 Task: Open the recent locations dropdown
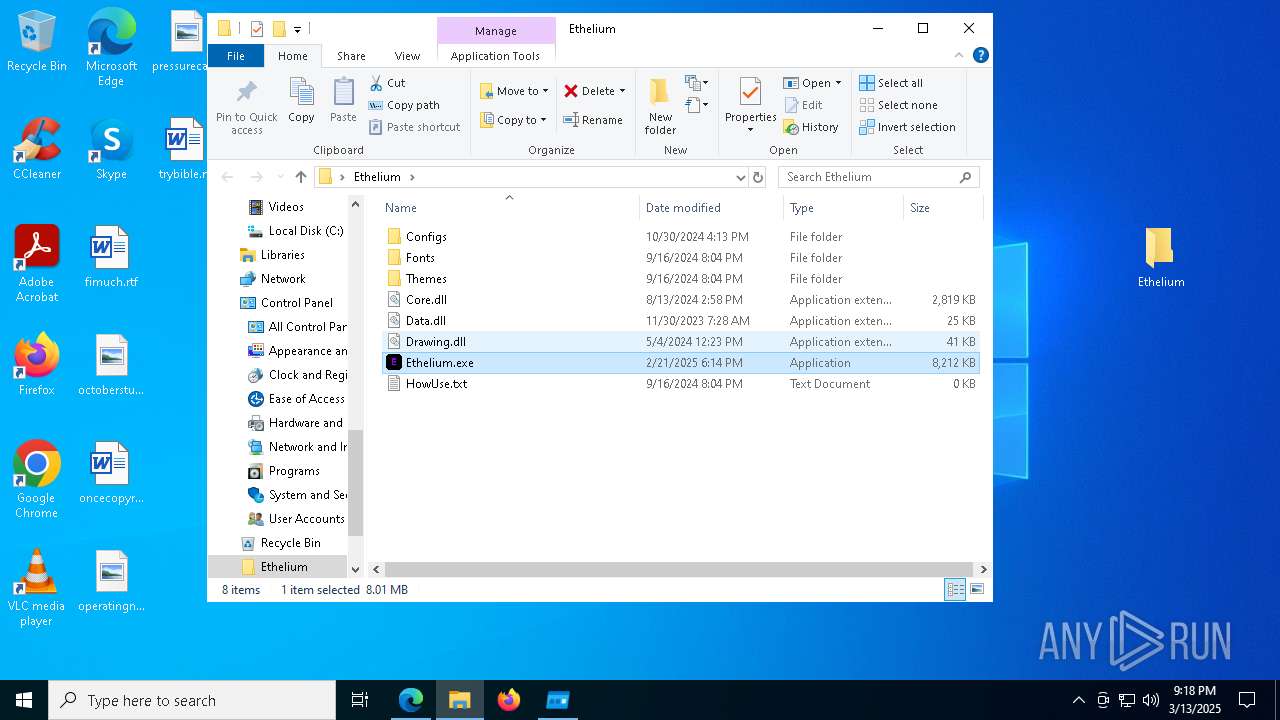click(x=279, y=177)
